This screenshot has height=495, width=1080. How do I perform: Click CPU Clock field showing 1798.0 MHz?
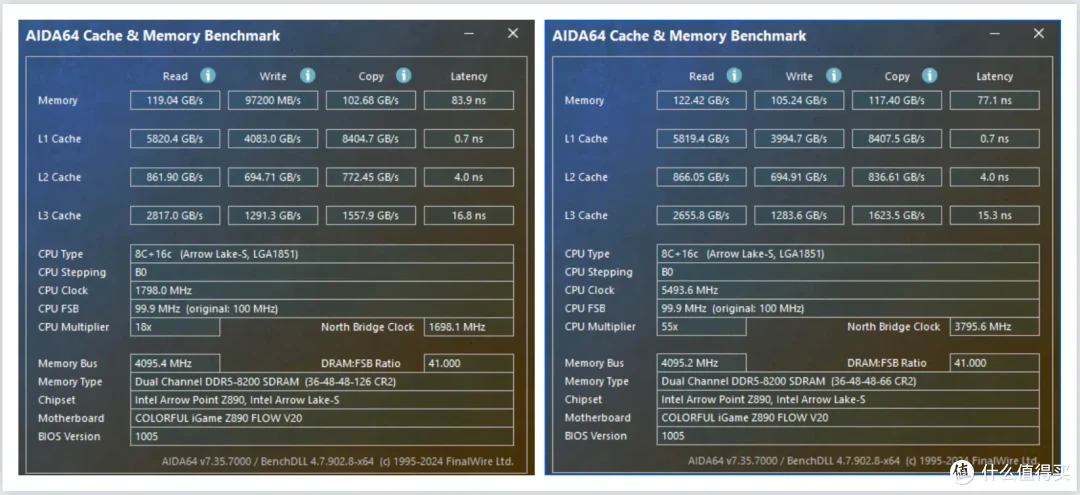pyautogui.click(x=322, y=291)
